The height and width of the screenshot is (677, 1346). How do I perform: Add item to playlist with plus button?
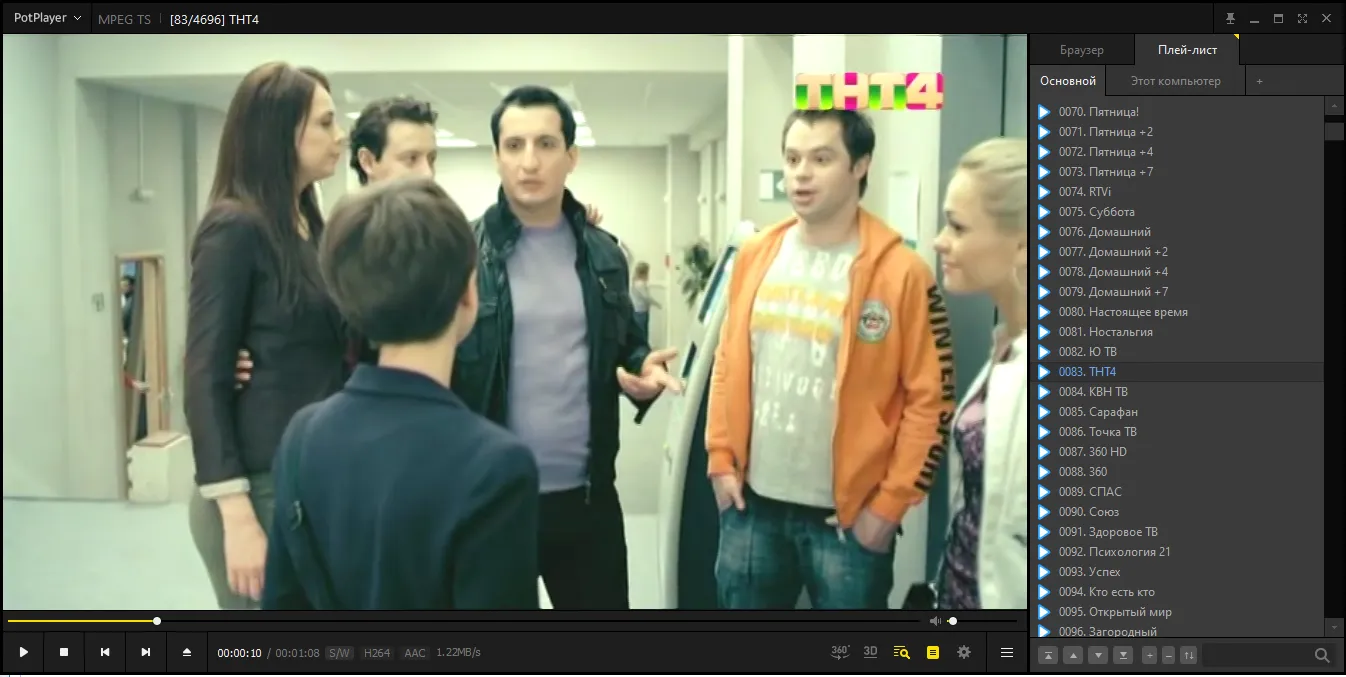[1150, 655]
